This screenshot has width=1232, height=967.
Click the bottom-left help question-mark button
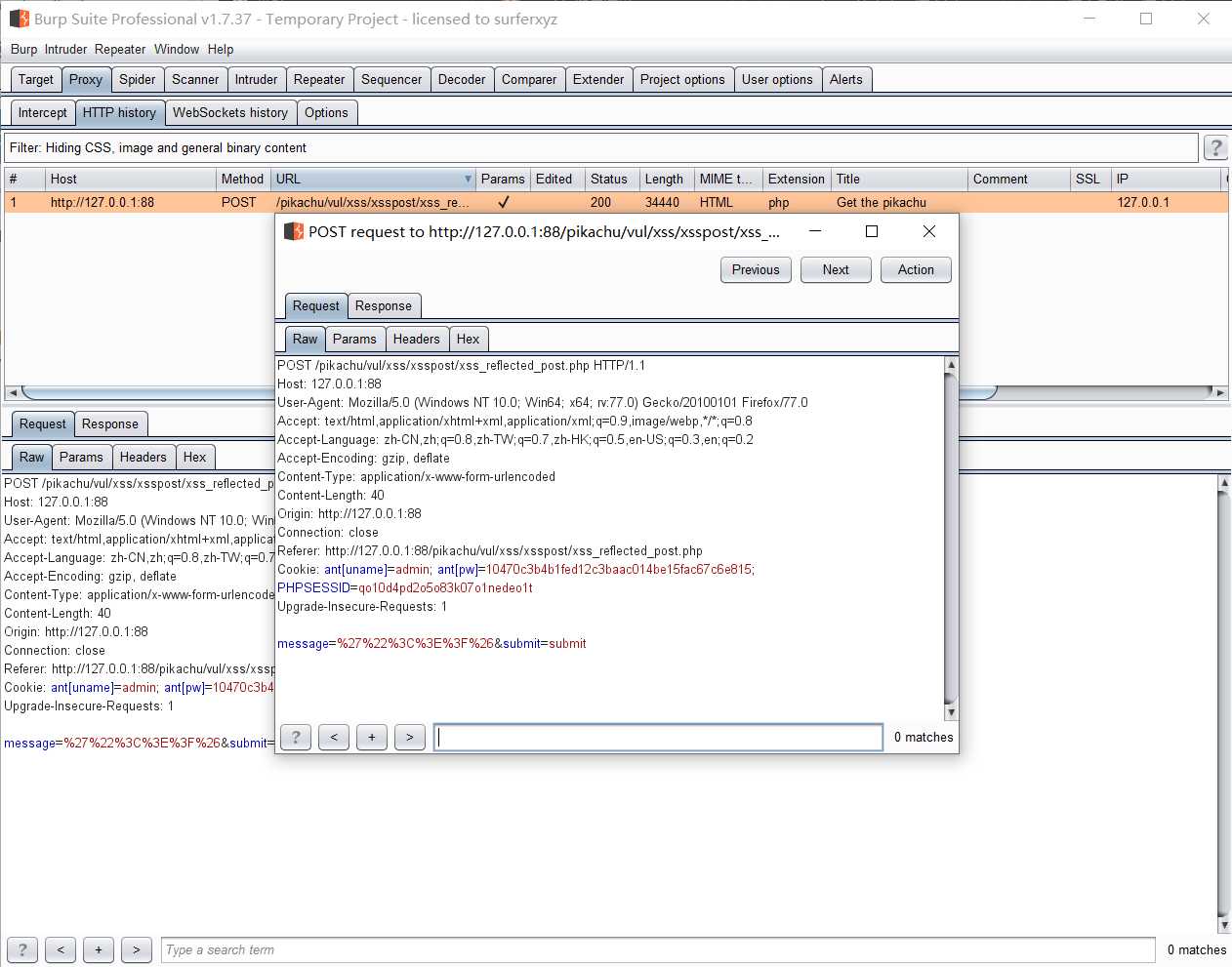tap(22, 949)
